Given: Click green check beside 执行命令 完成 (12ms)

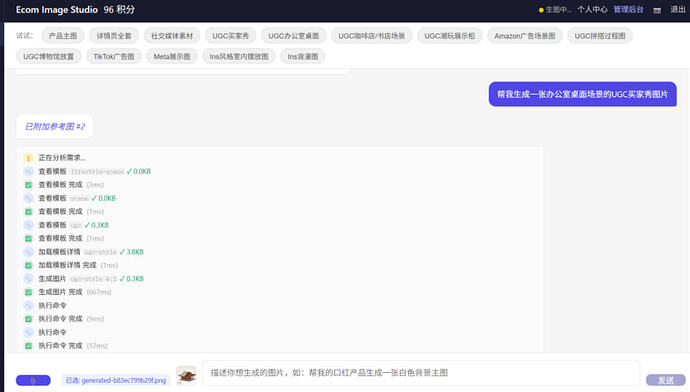Looking at the screenshot, I should [29, 346].
